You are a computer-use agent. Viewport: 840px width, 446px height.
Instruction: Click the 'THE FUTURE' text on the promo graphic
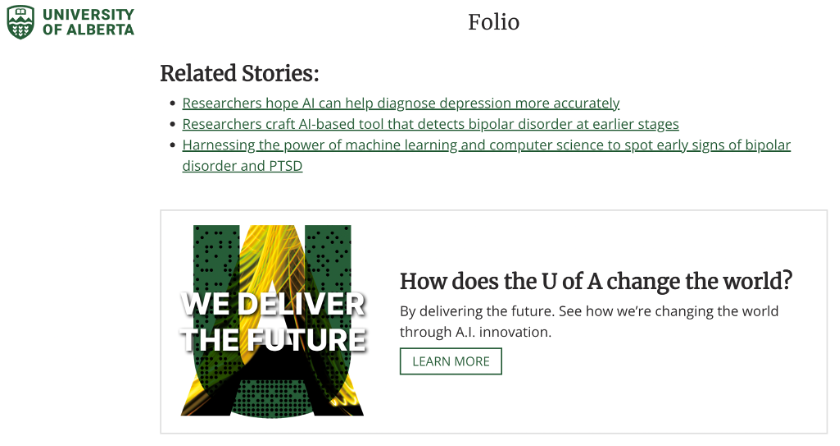coord(273,339)
